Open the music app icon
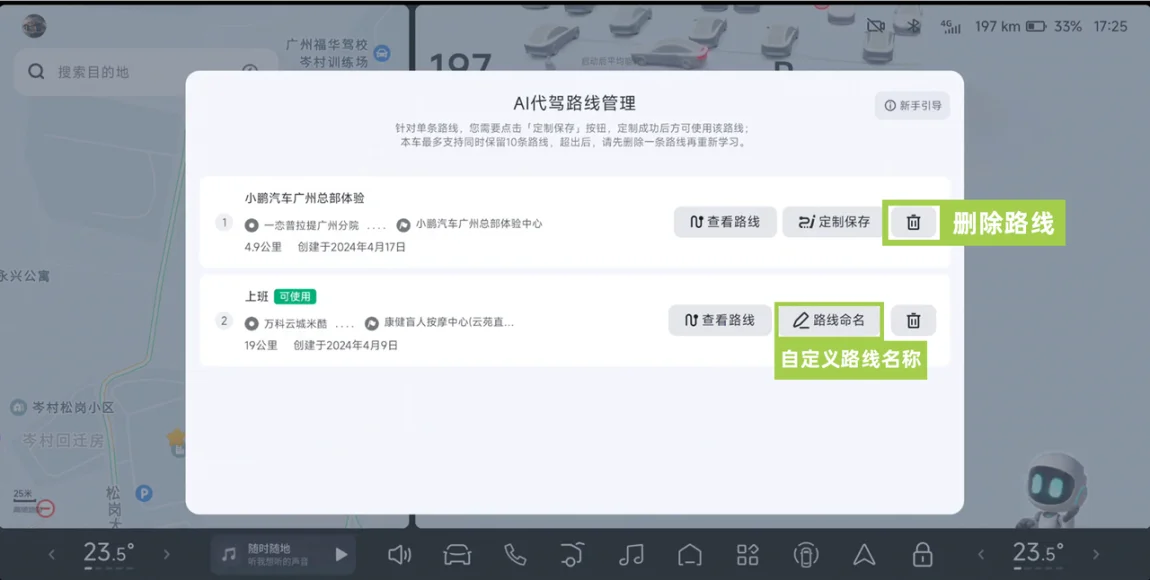 click(631, 555)
